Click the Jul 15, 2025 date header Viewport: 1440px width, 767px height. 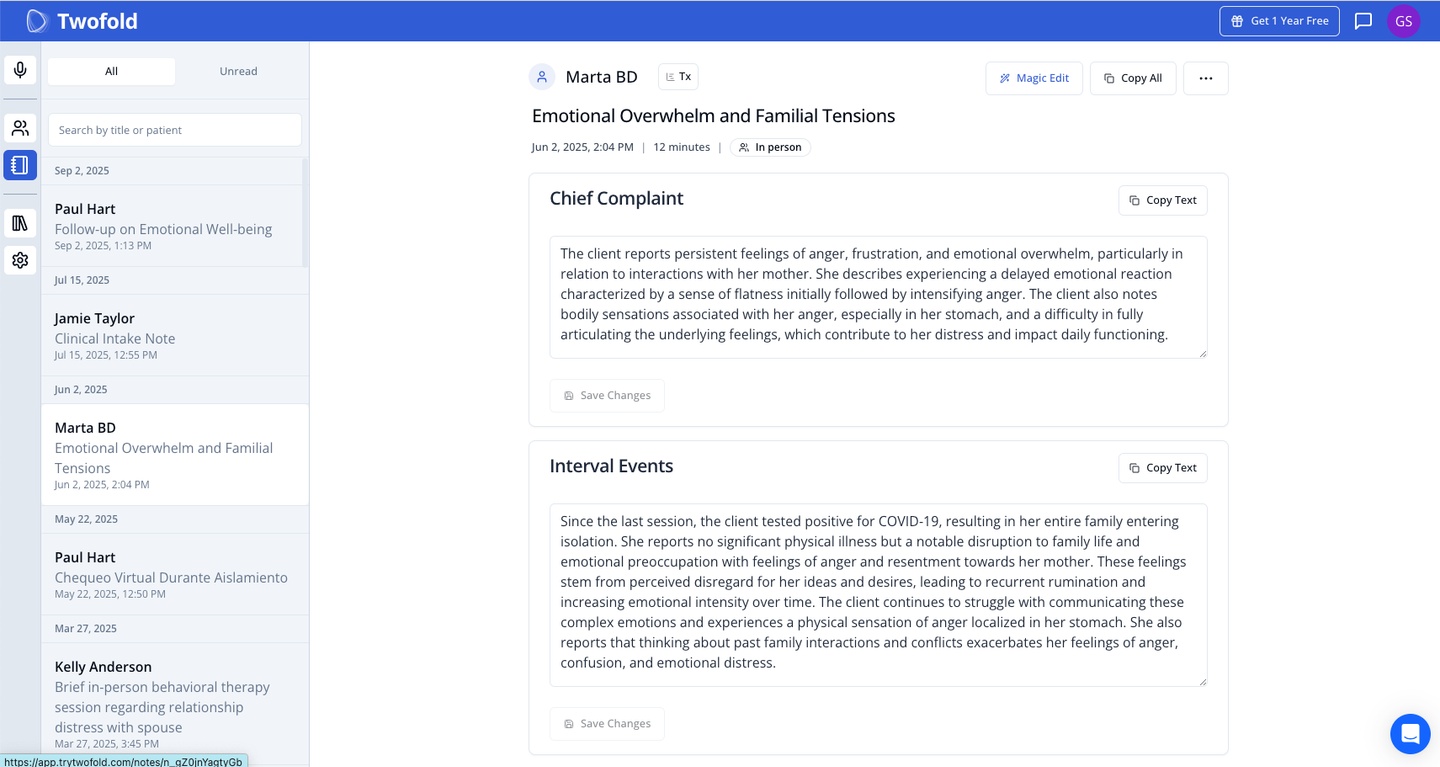coord(82,280)
